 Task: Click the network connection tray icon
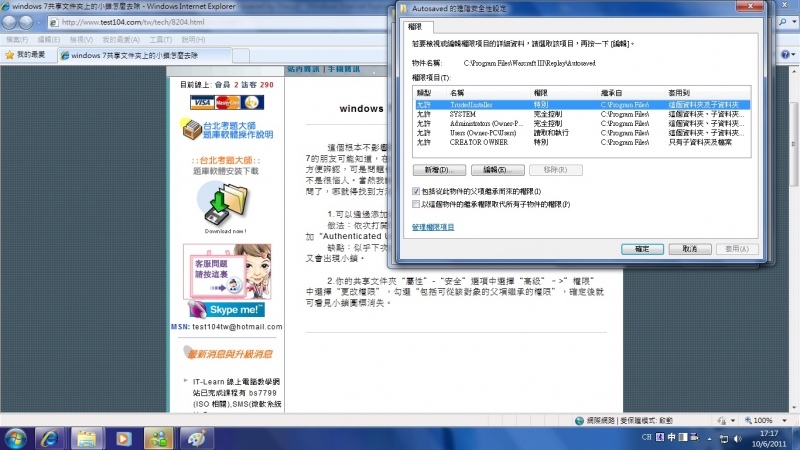tap(724, 439)
